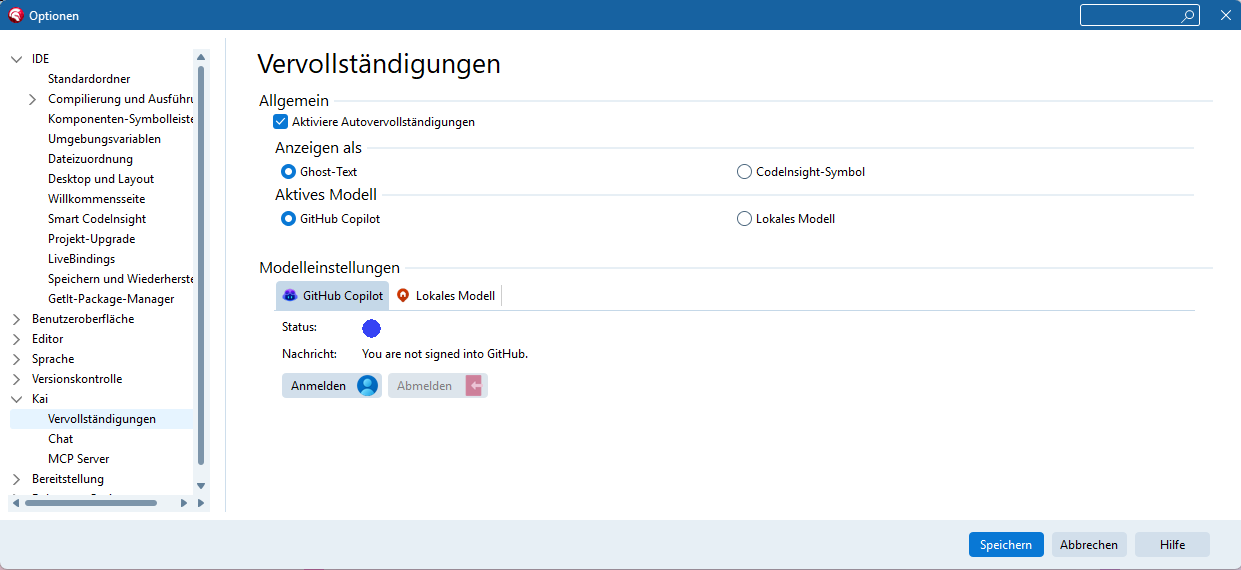Select Projekt-Upgrade tree item

[x=91, y=239]
